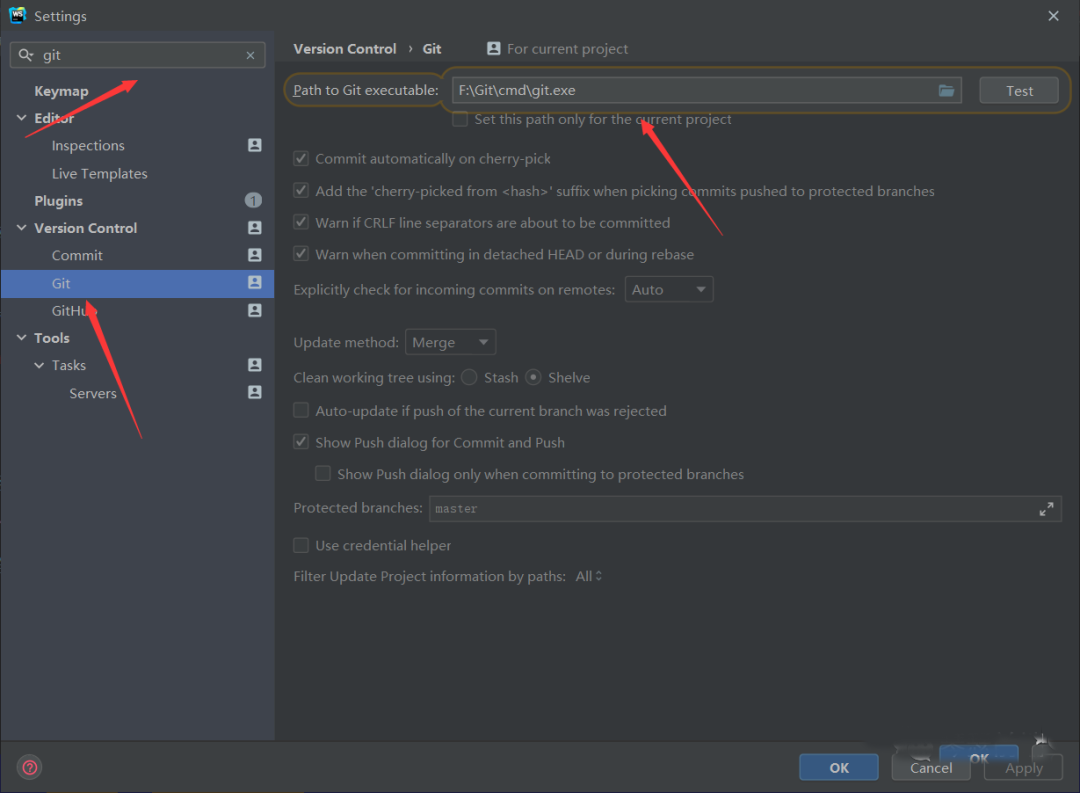
Task: Enable Set this path only for current project
Action: [x=460, y=119]
